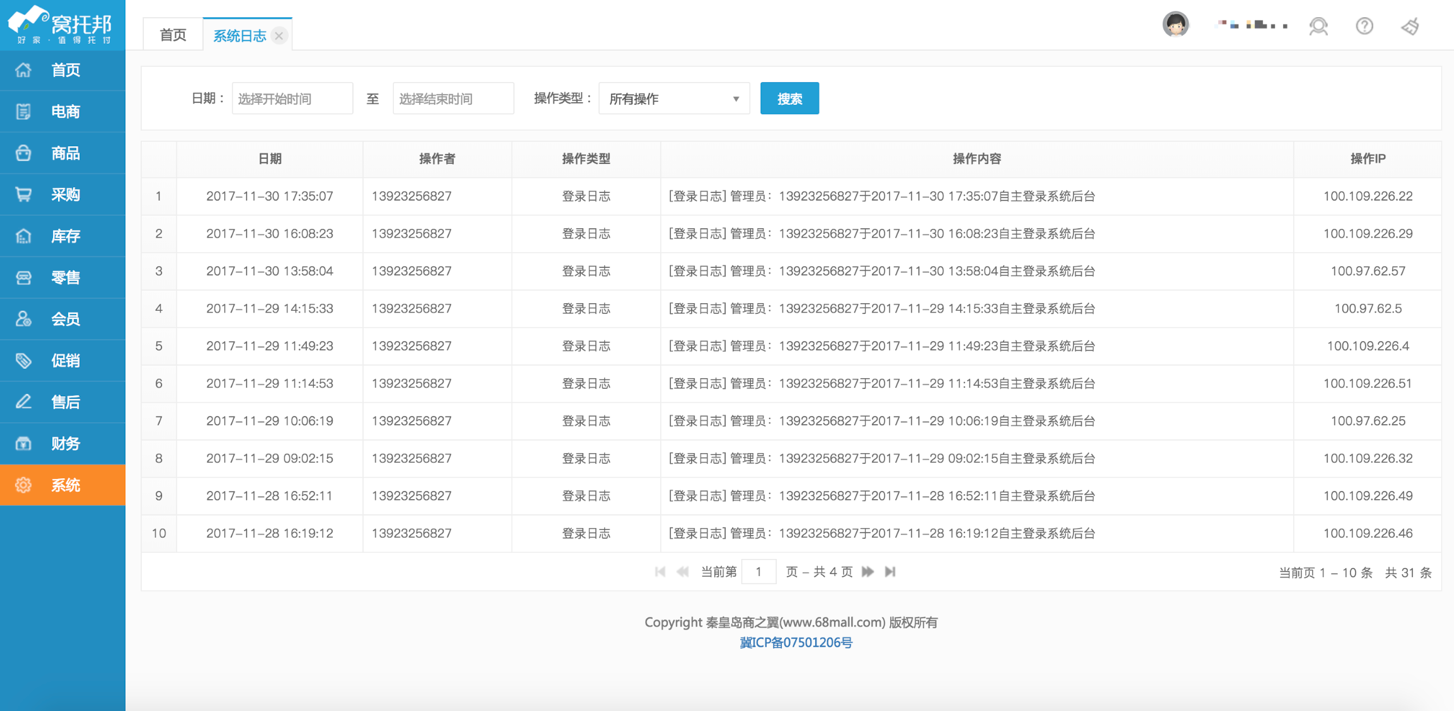
Task: Click the customer service headset icon
Action: pos(1319,26)
